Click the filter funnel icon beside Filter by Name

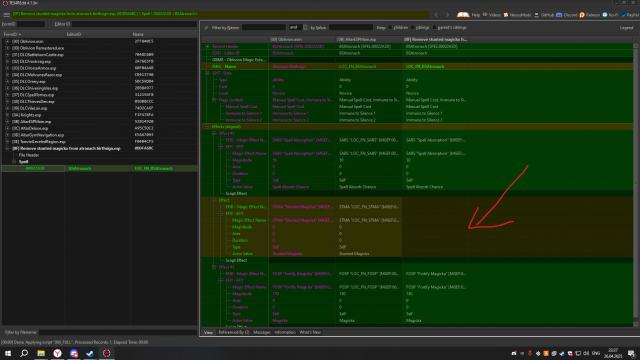[206, 28]
